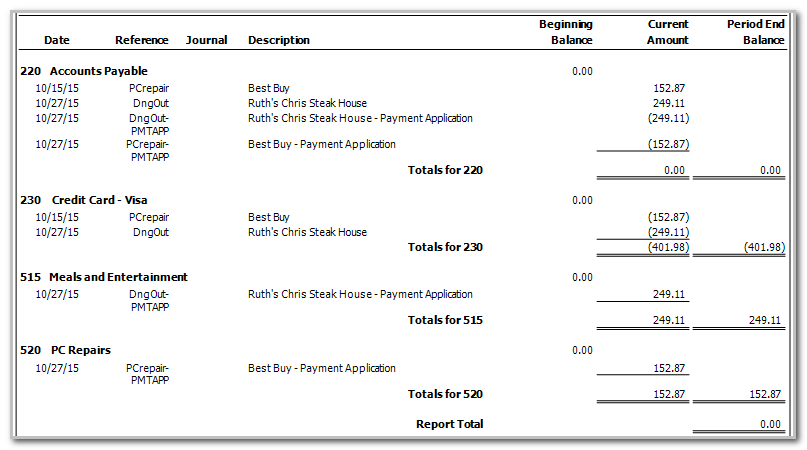Image resolution: width=807 pixels, height=450 pixels.
Task: Open the Ruth's Chris entry under Meals and Entertainment
Action: [360, 294]
